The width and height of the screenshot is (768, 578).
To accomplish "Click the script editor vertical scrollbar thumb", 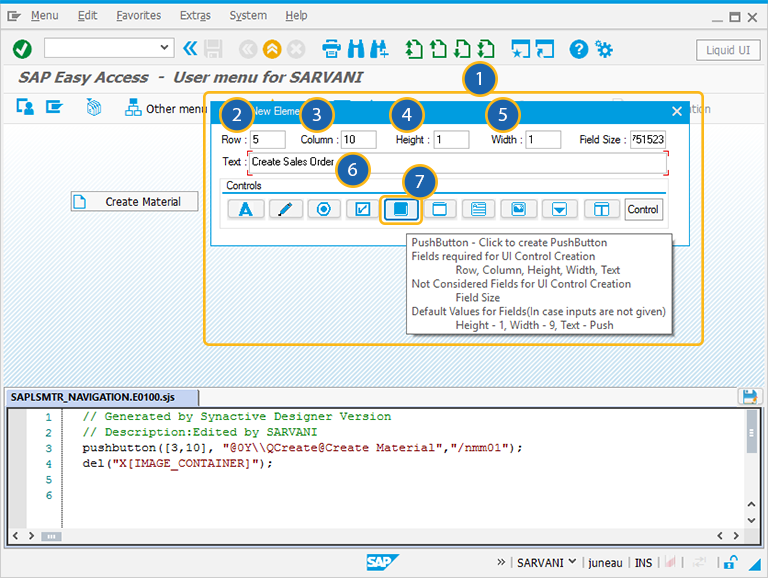I will point(751,433).
